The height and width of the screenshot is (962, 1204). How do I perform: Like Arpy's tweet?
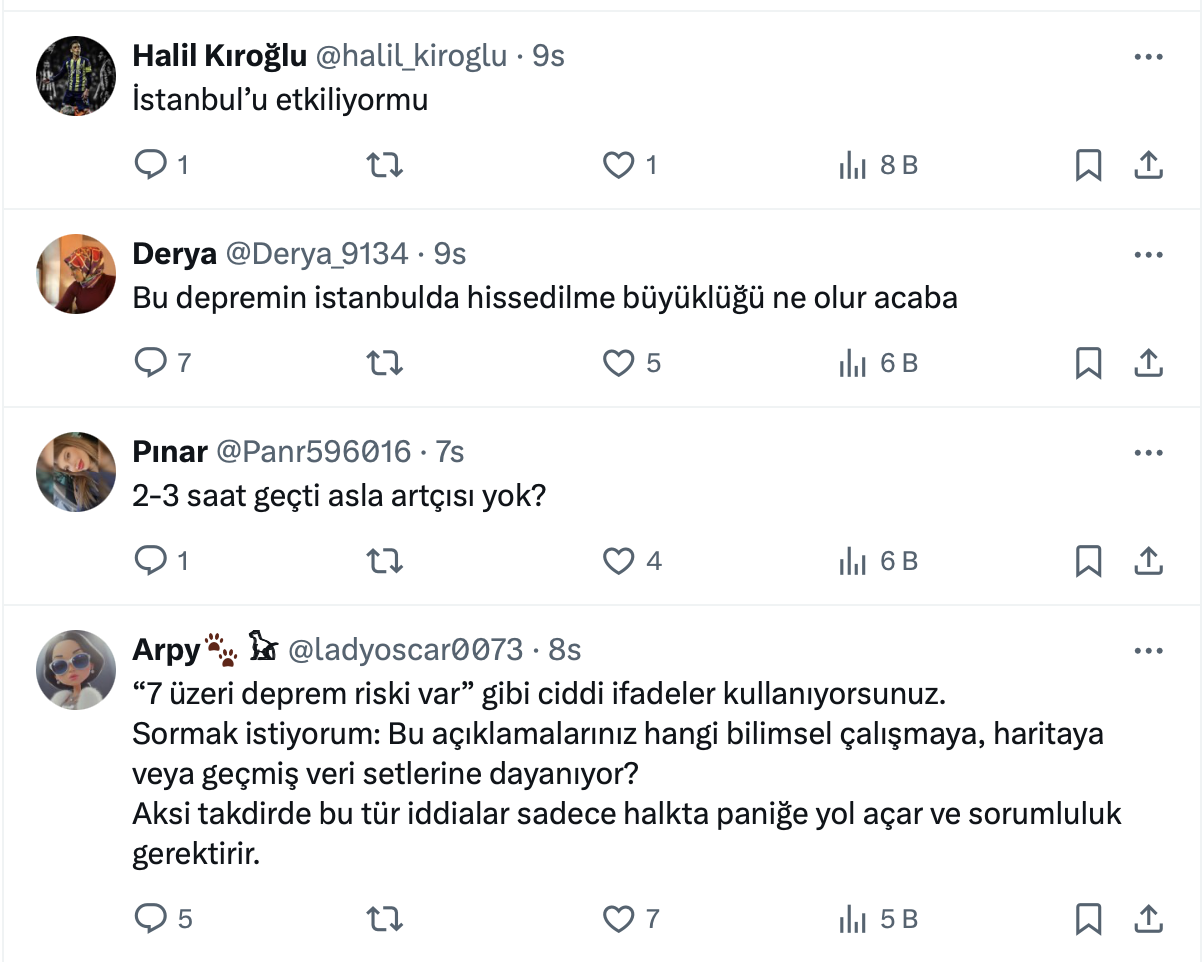(619, 918)
